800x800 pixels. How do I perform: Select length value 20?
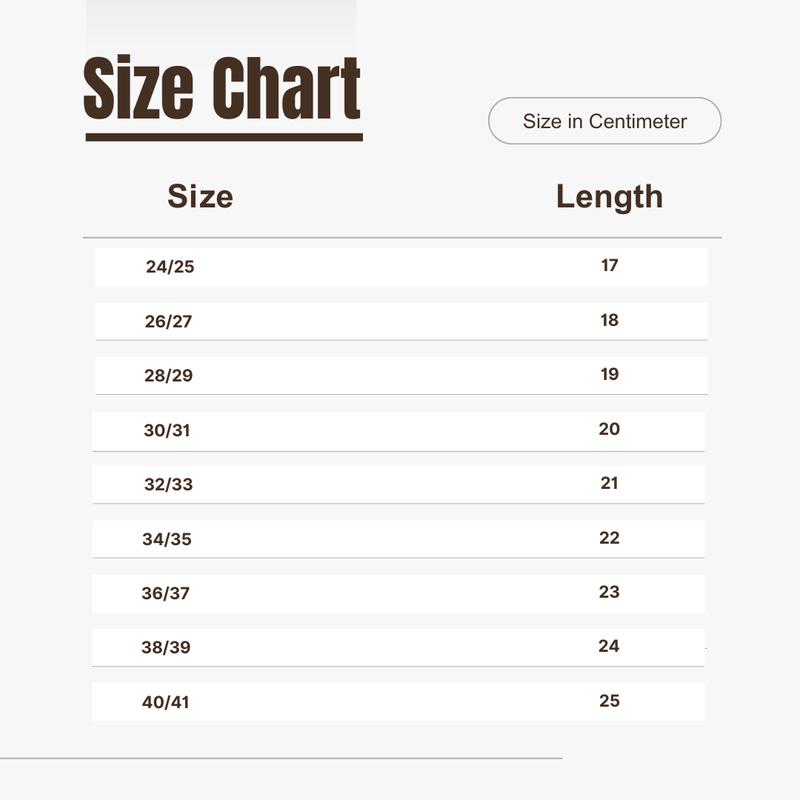609,429
